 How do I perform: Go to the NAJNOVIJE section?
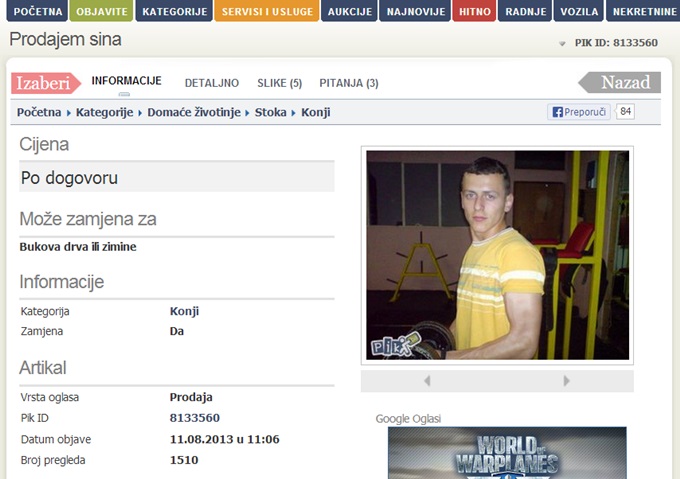[415, 11]
